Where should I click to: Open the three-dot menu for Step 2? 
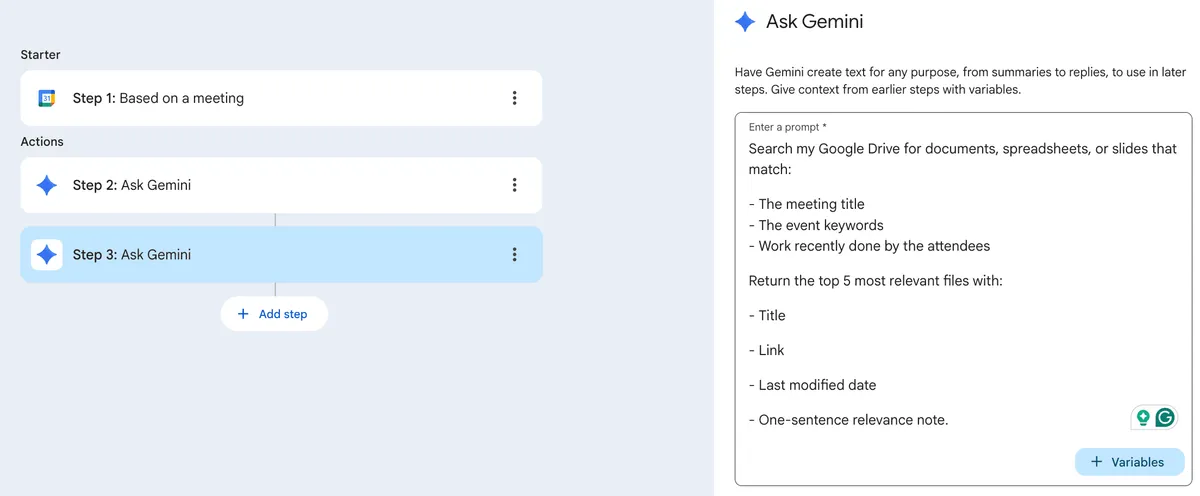click(514, 185)
